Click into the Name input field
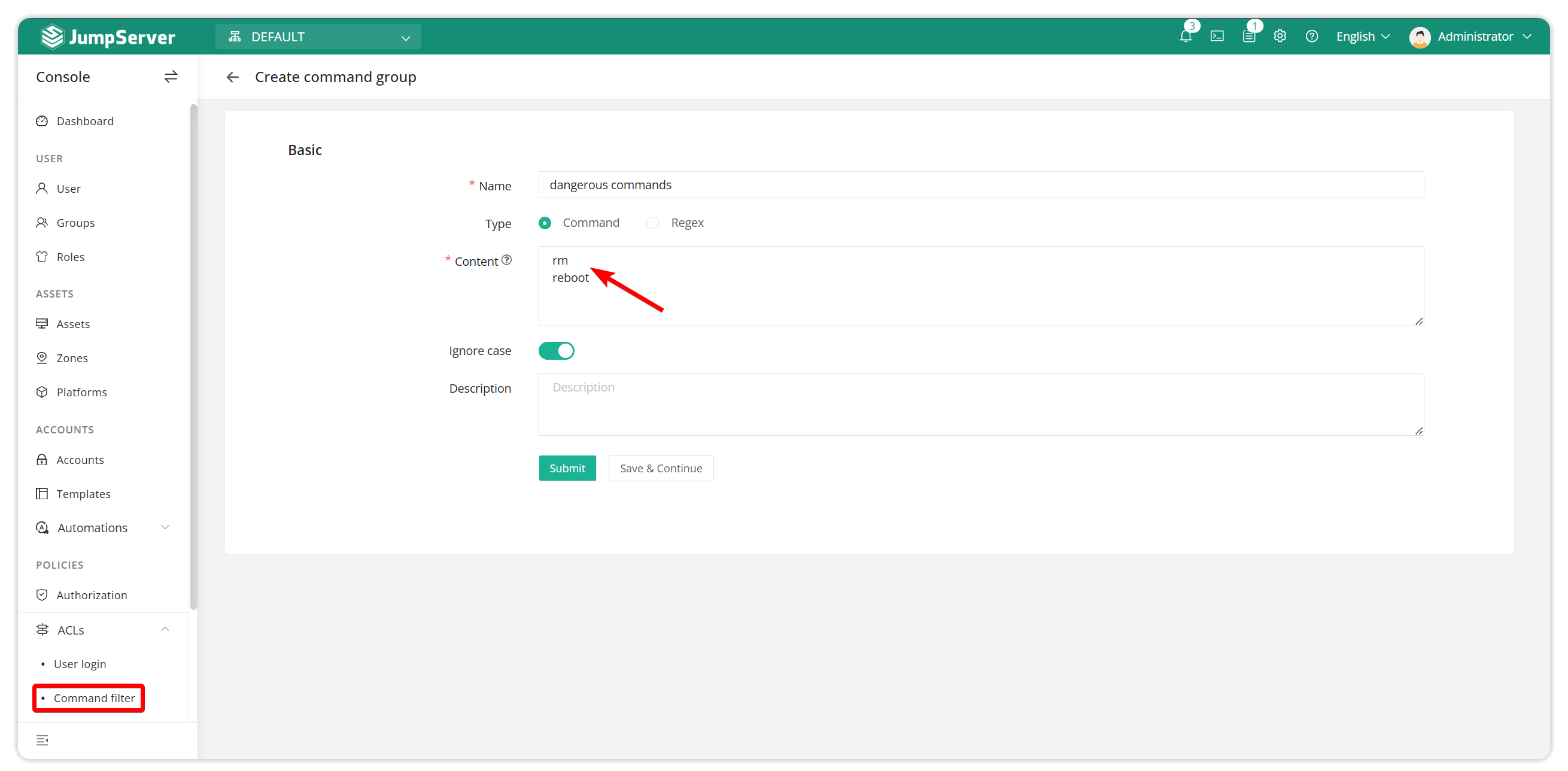Image resolution: width=1568 pixels, height=771 pixels. 981,185
